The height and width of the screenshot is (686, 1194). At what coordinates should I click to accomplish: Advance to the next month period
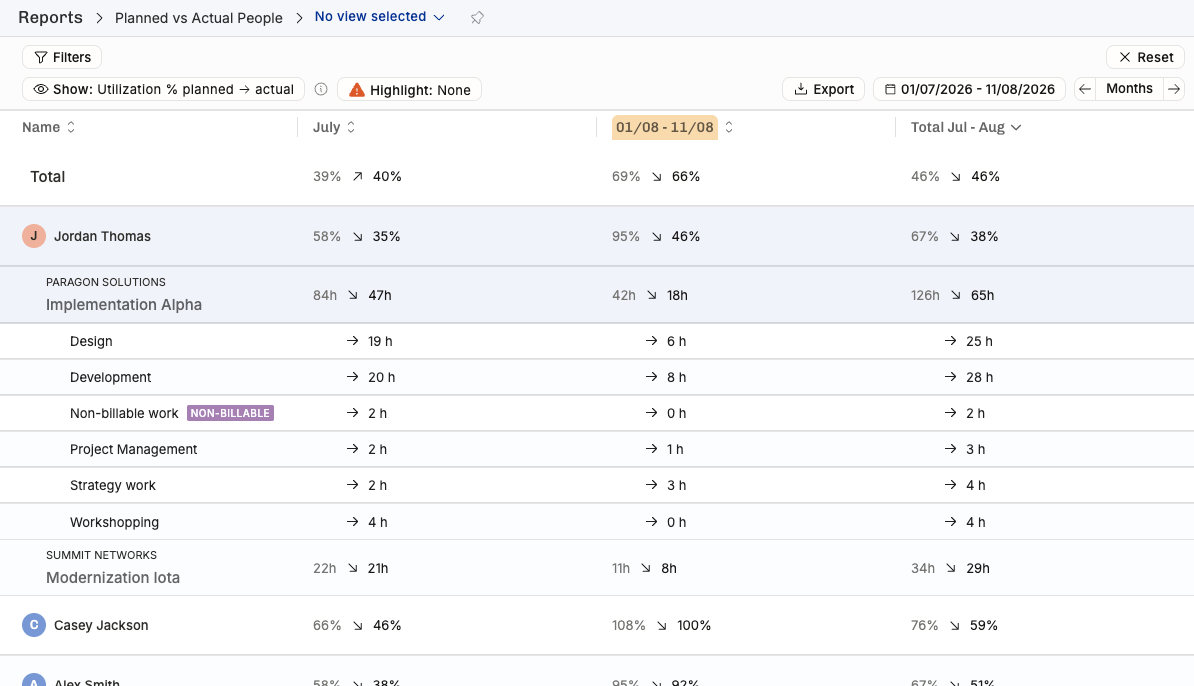coord(1174,89)
